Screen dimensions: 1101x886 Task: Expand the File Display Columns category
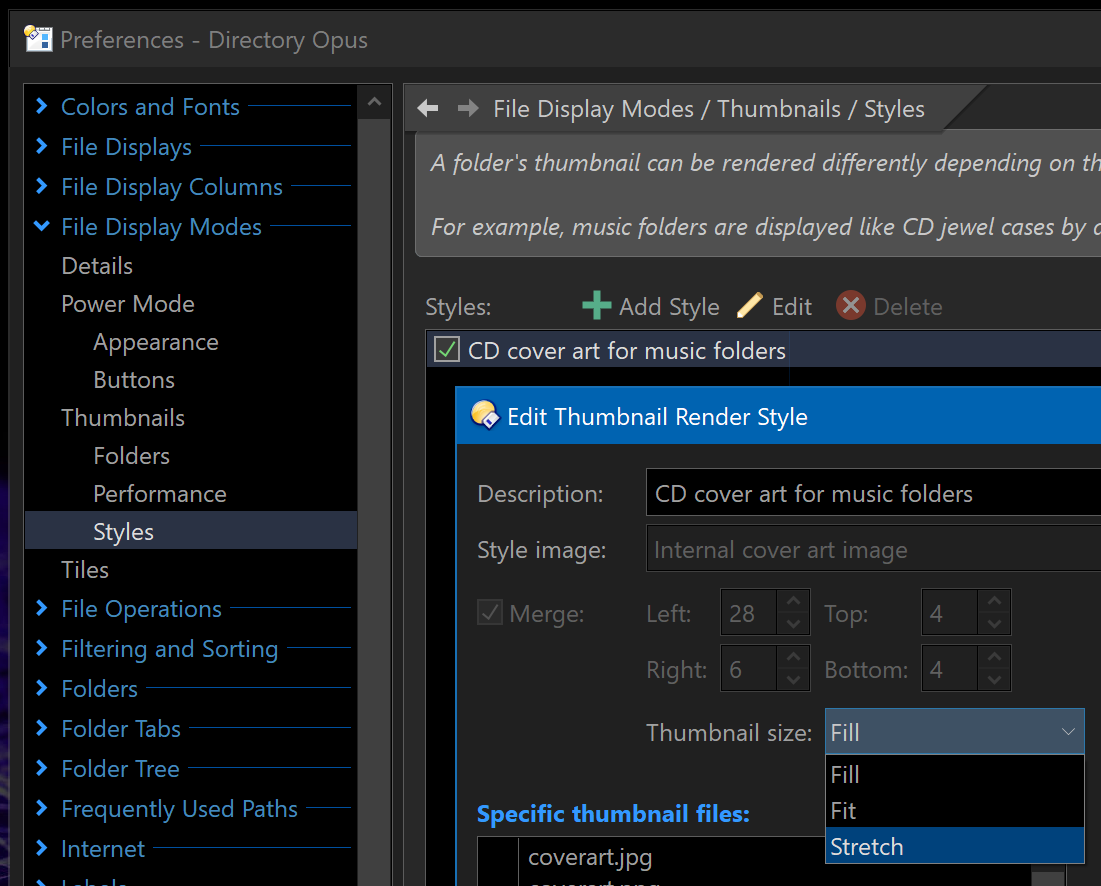coord(41,186)
